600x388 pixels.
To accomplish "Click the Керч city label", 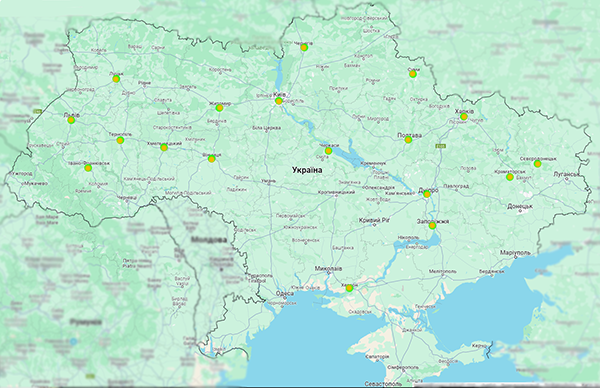I will 478,346.
